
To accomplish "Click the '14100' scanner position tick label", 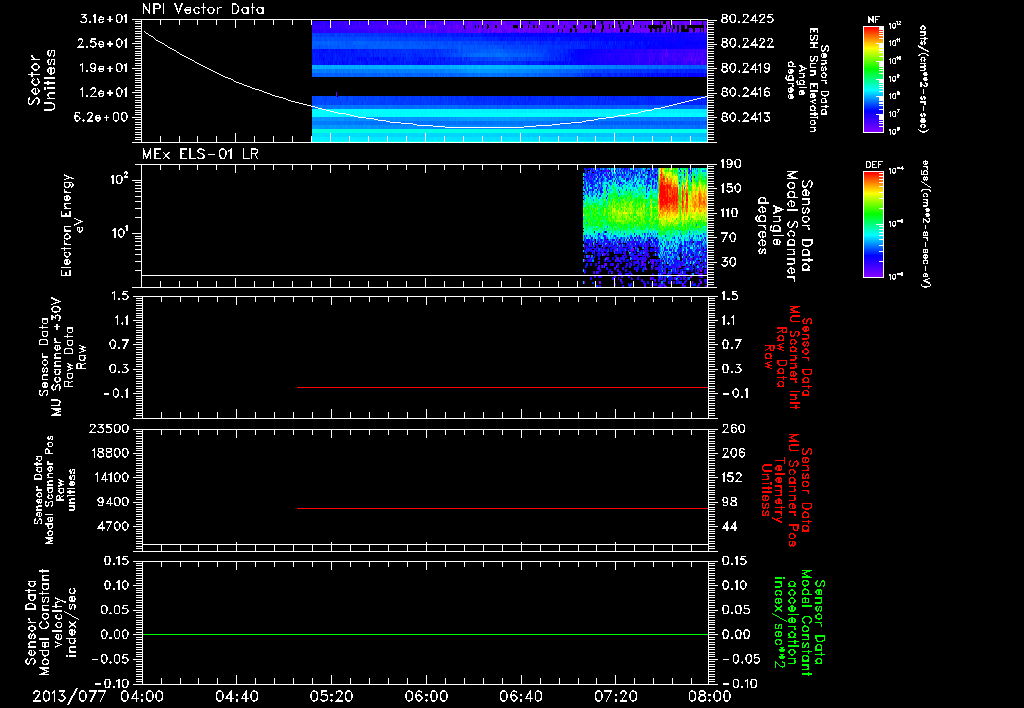I will (110, 477).
